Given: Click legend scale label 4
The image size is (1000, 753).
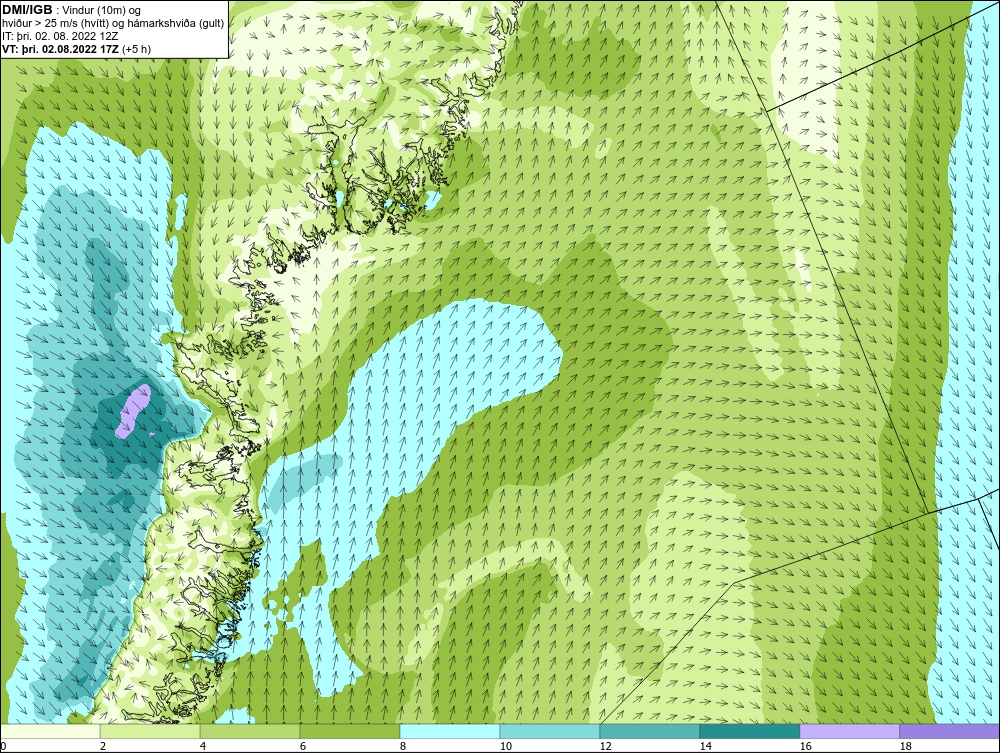Looking at the screenshot, I should [203, 746].
